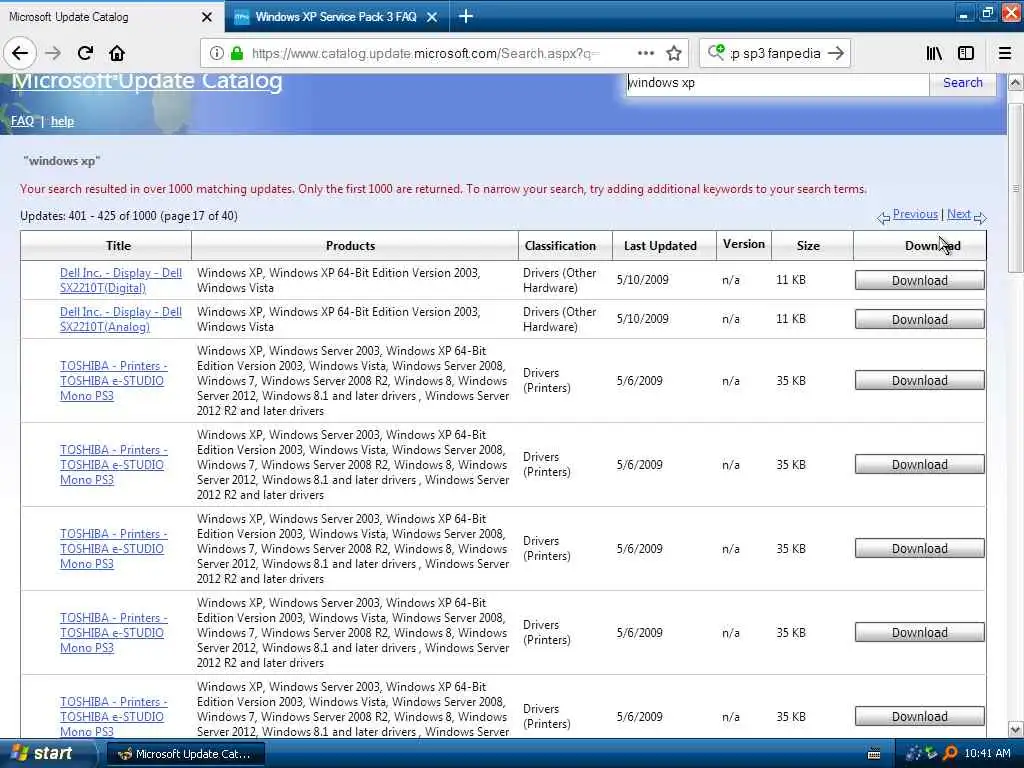
Task: Click the green padlock security icon
Action: click(237, 53)
